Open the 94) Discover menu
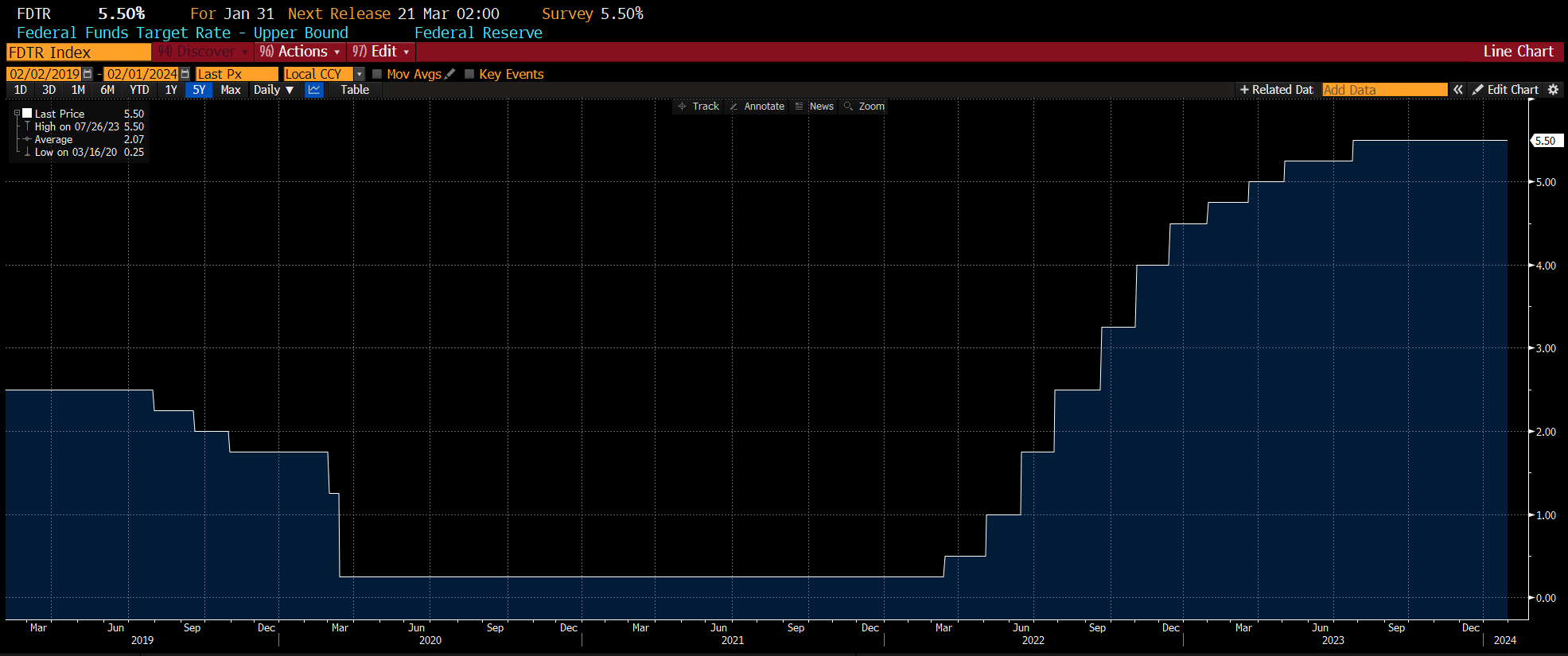This screenshot has width=1568, height=656. click(202, 52)
